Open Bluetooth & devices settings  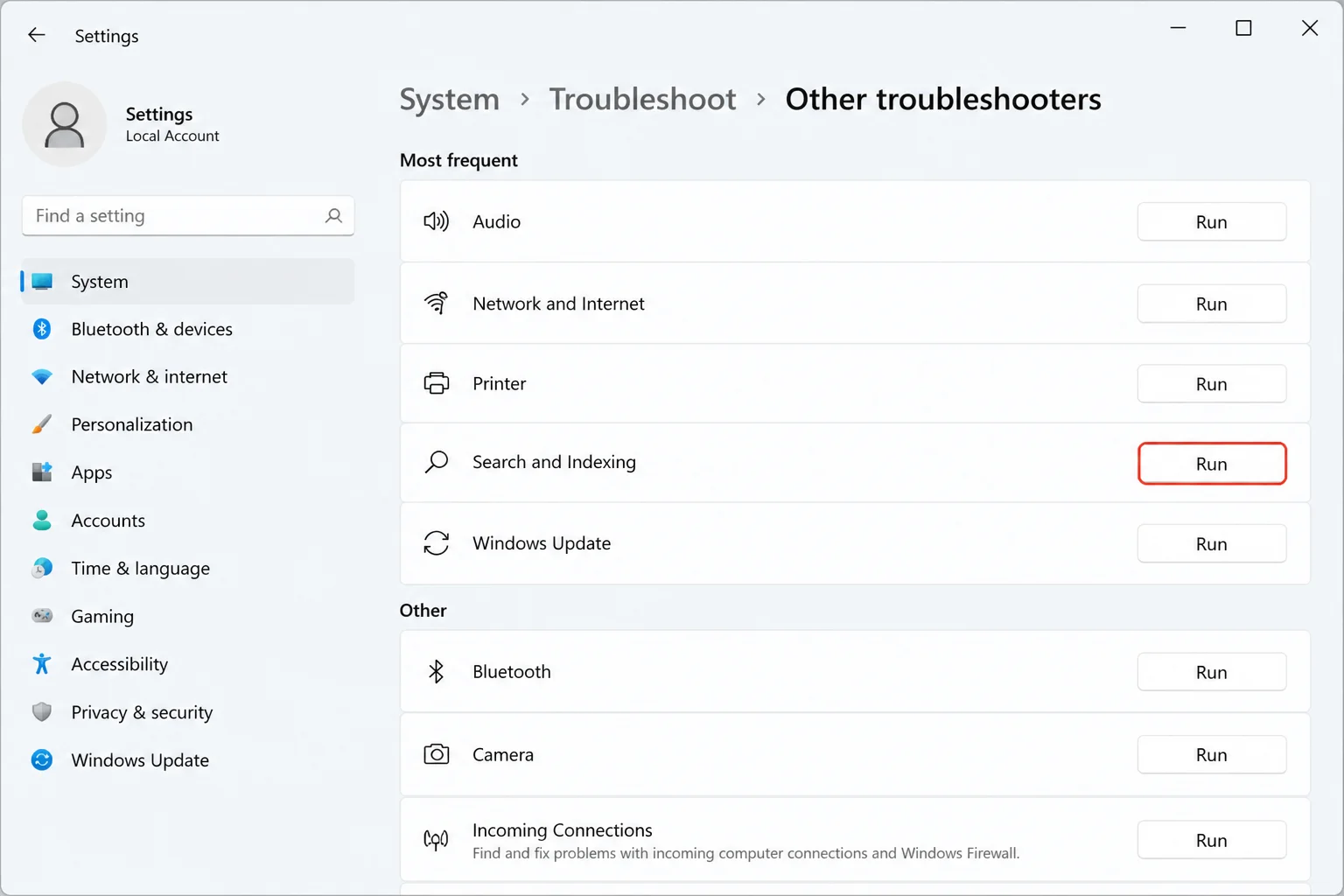pos(188,329)
